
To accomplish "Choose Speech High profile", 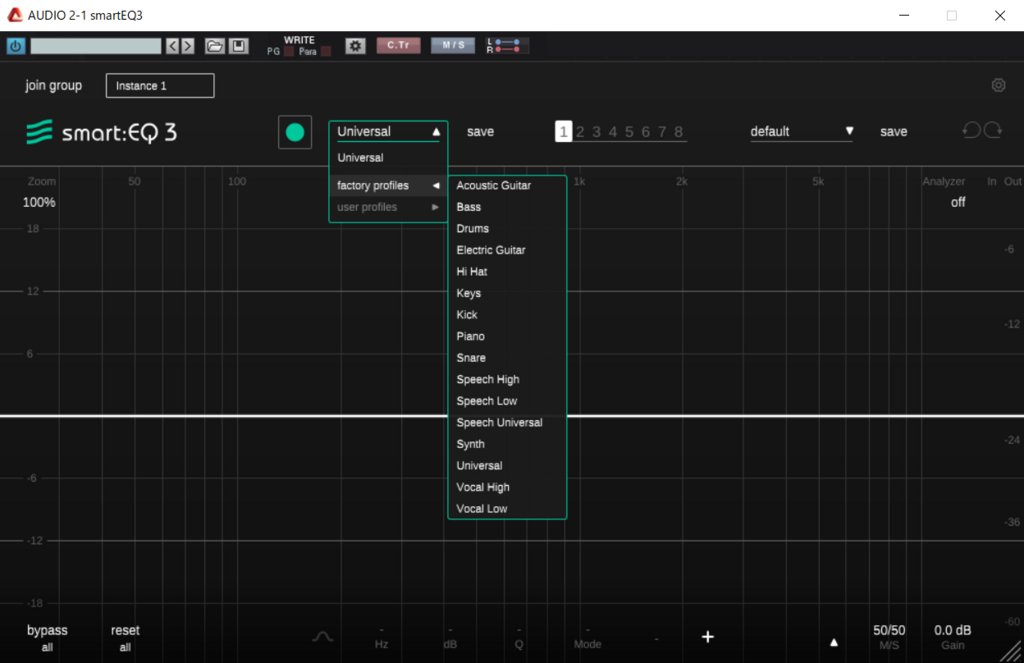I will tap(507, 380).
